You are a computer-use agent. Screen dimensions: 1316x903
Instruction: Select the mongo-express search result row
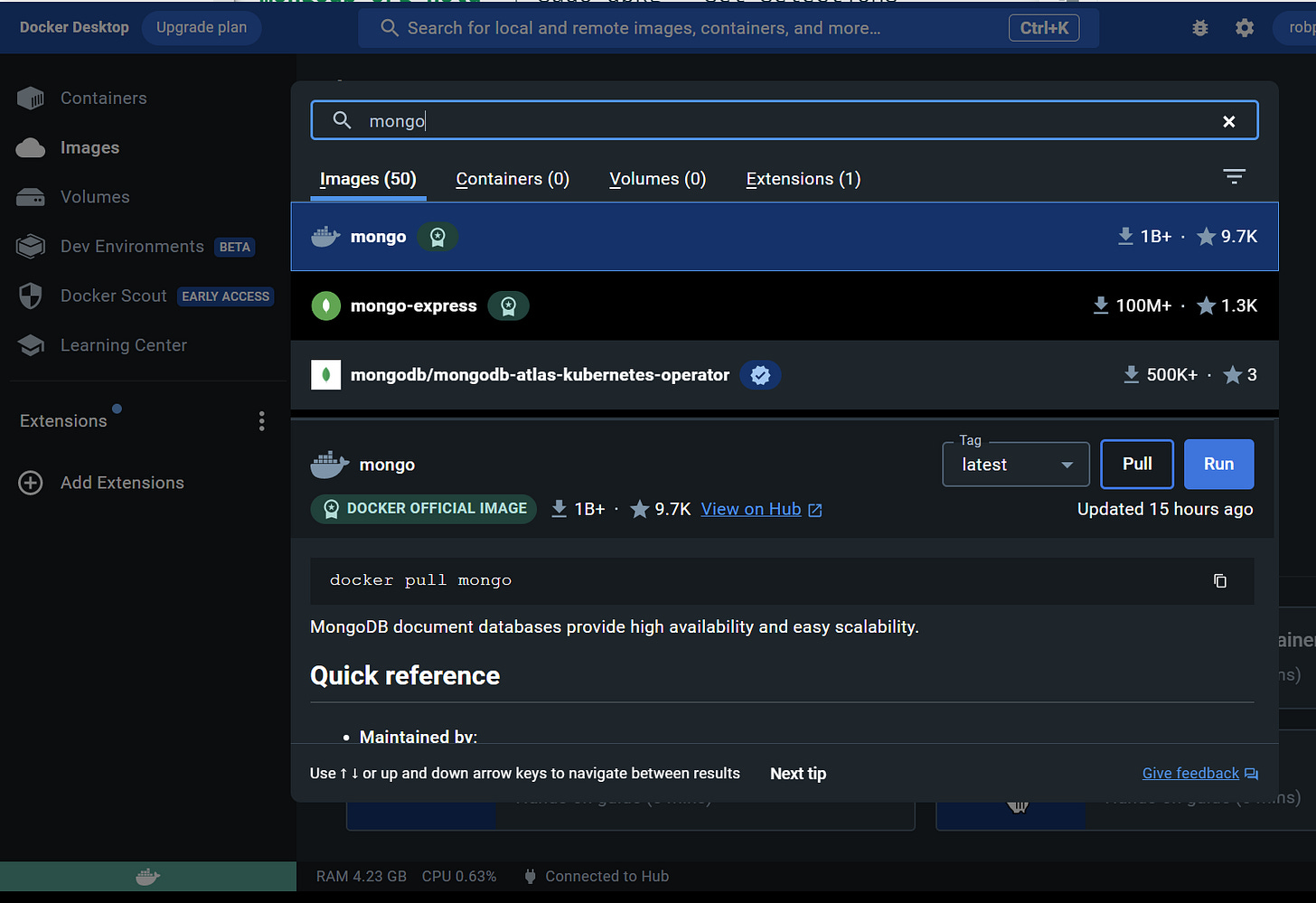(x=785, y=306)
